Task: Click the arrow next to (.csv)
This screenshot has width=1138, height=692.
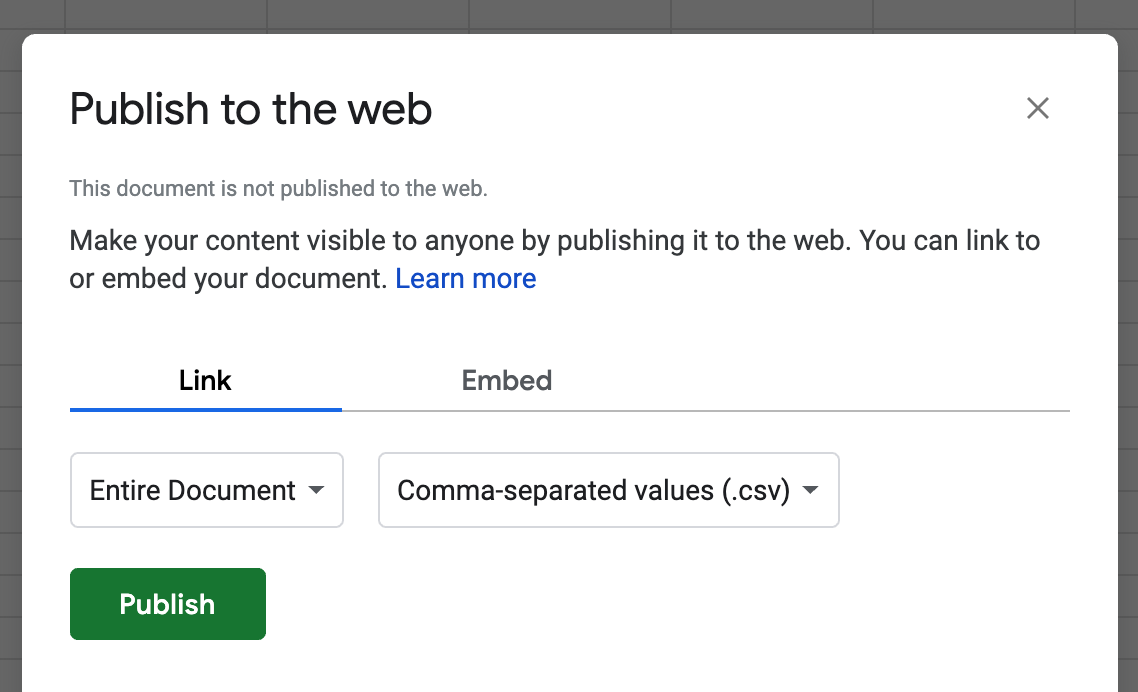Action: (810, 490)
